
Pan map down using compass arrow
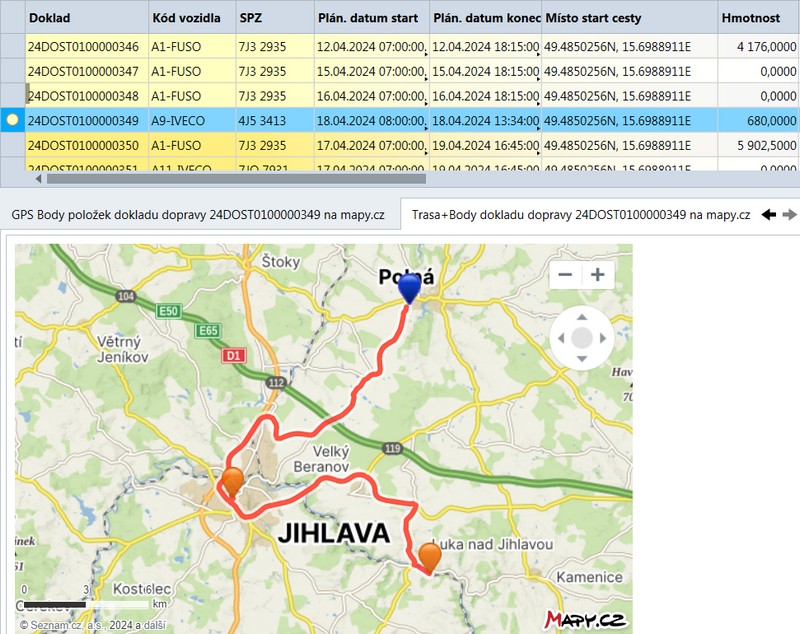click(x=582, y=359)
